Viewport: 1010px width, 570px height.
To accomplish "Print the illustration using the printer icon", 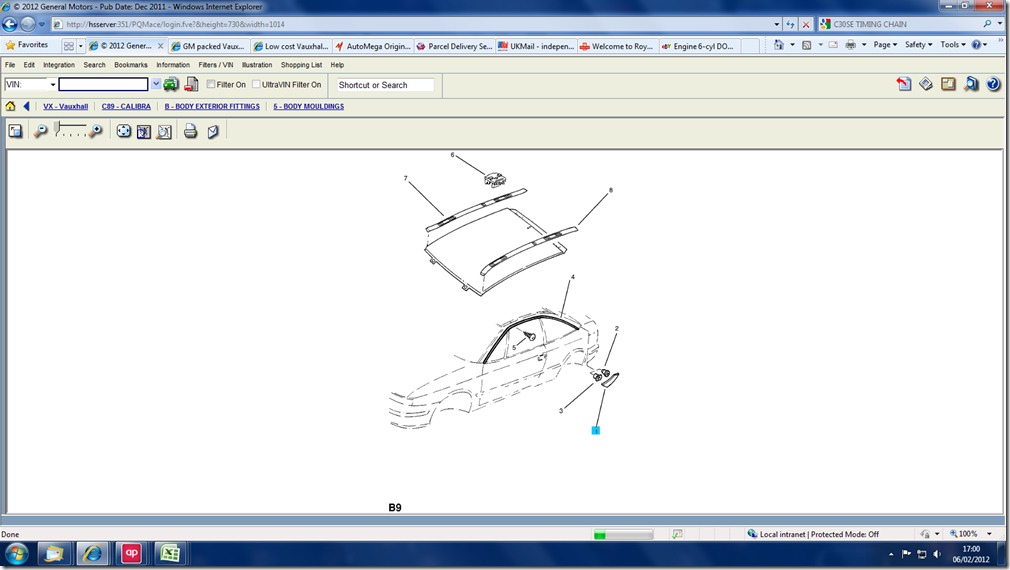I will point(190,131).
